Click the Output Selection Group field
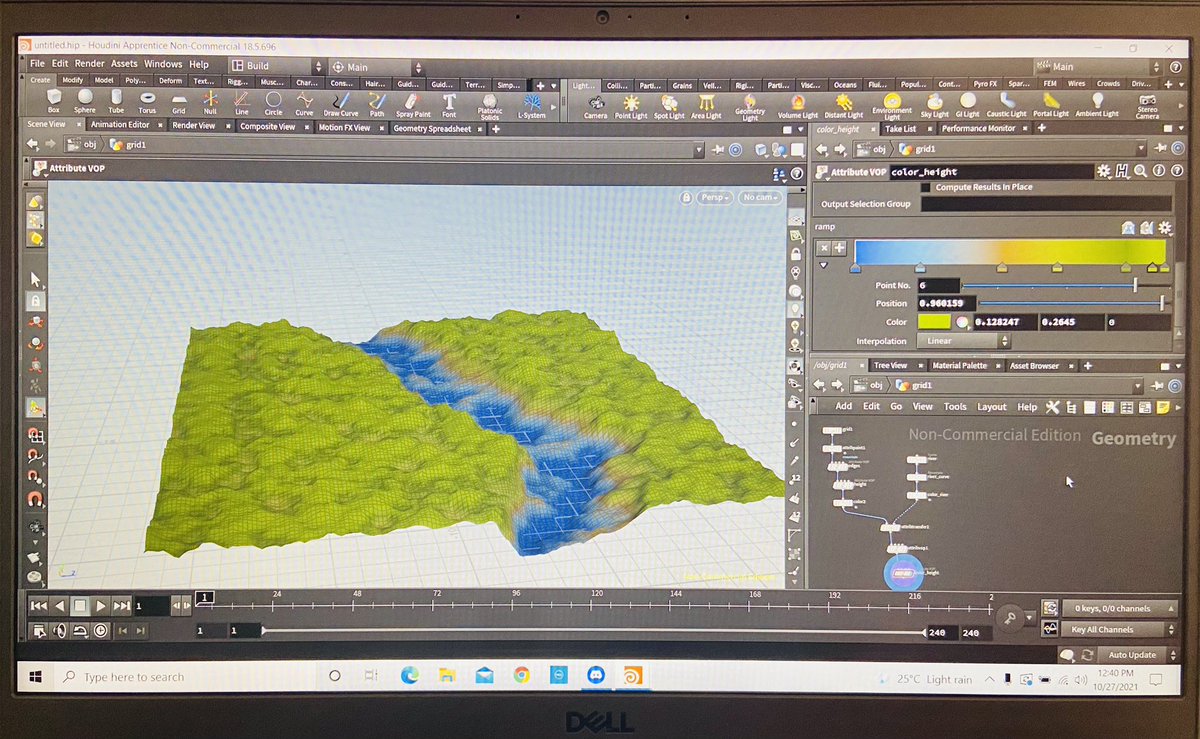 (x=1045, y=204)
